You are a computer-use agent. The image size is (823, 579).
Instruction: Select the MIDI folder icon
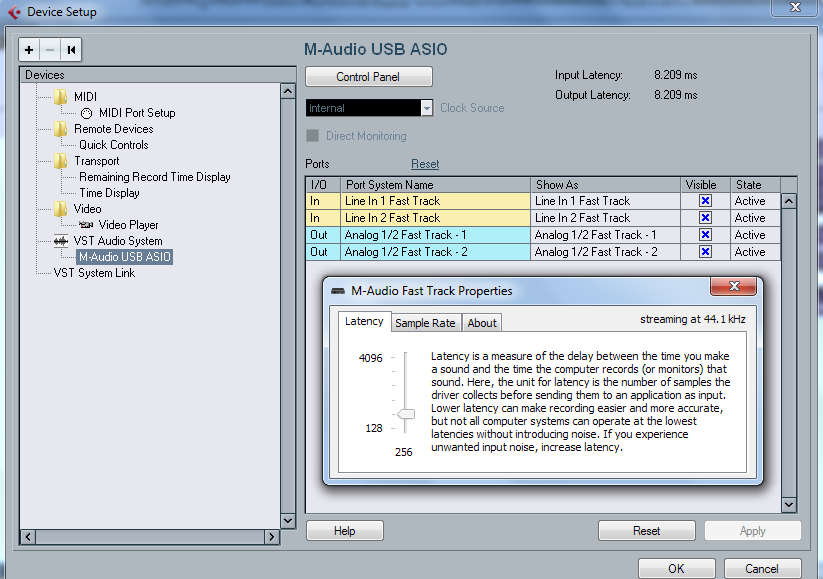tap(61, 97)
